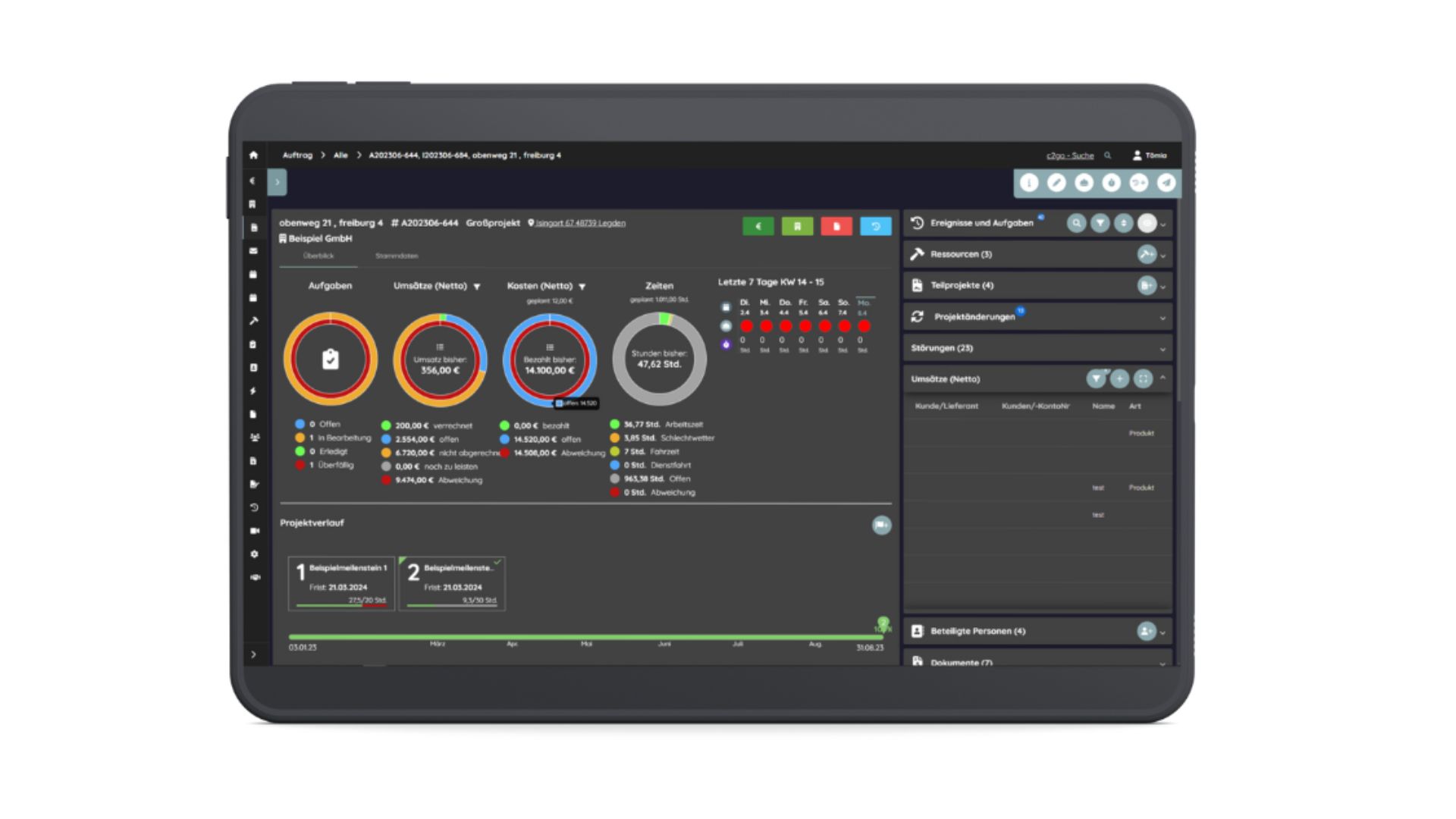Click the pencil edit icon in top toolbar
This screenshot has width=1456, height=819.
coord(1056,183)
